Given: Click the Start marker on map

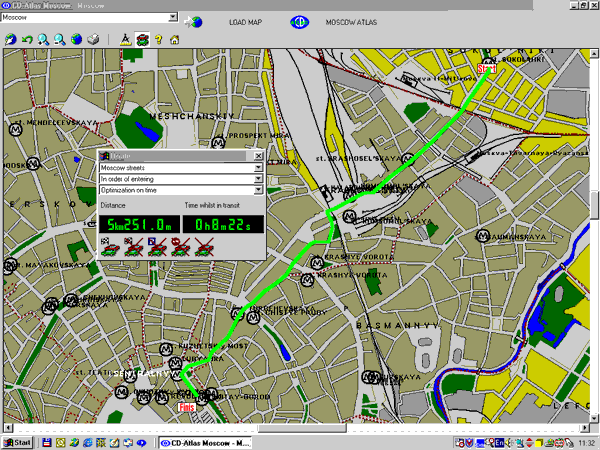Looking at the screenshot, I should (x=487, y=68).
